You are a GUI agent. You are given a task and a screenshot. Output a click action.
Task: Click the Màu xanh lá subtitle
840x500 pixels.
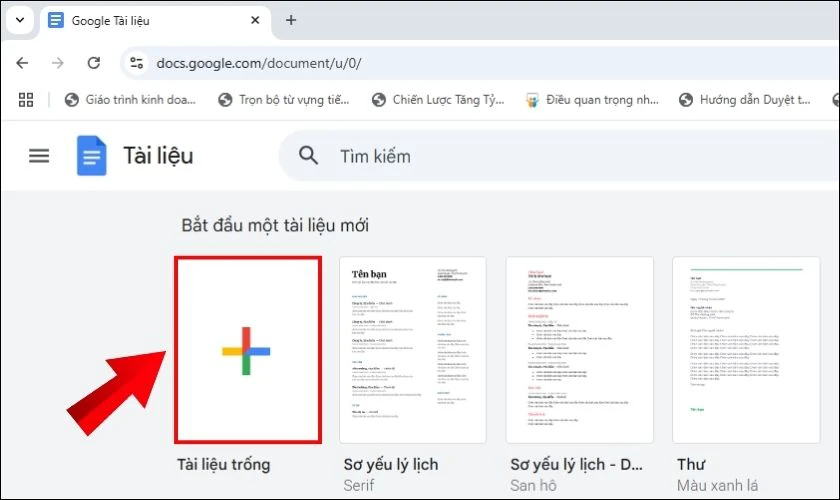pyautogui.click(x=717, y=486)
